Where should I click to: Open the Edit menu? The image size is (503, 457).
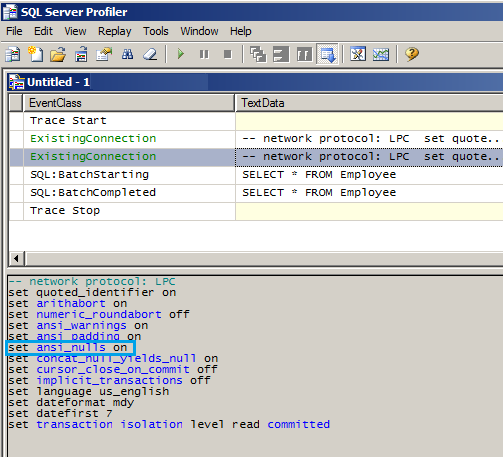coord(43,31)
